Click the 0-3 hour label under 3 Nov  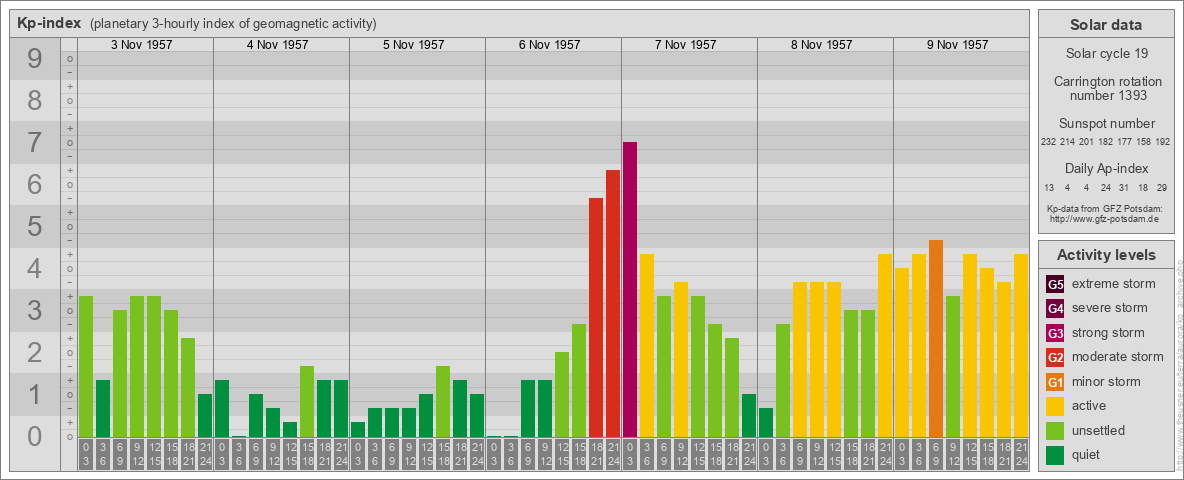86,455
